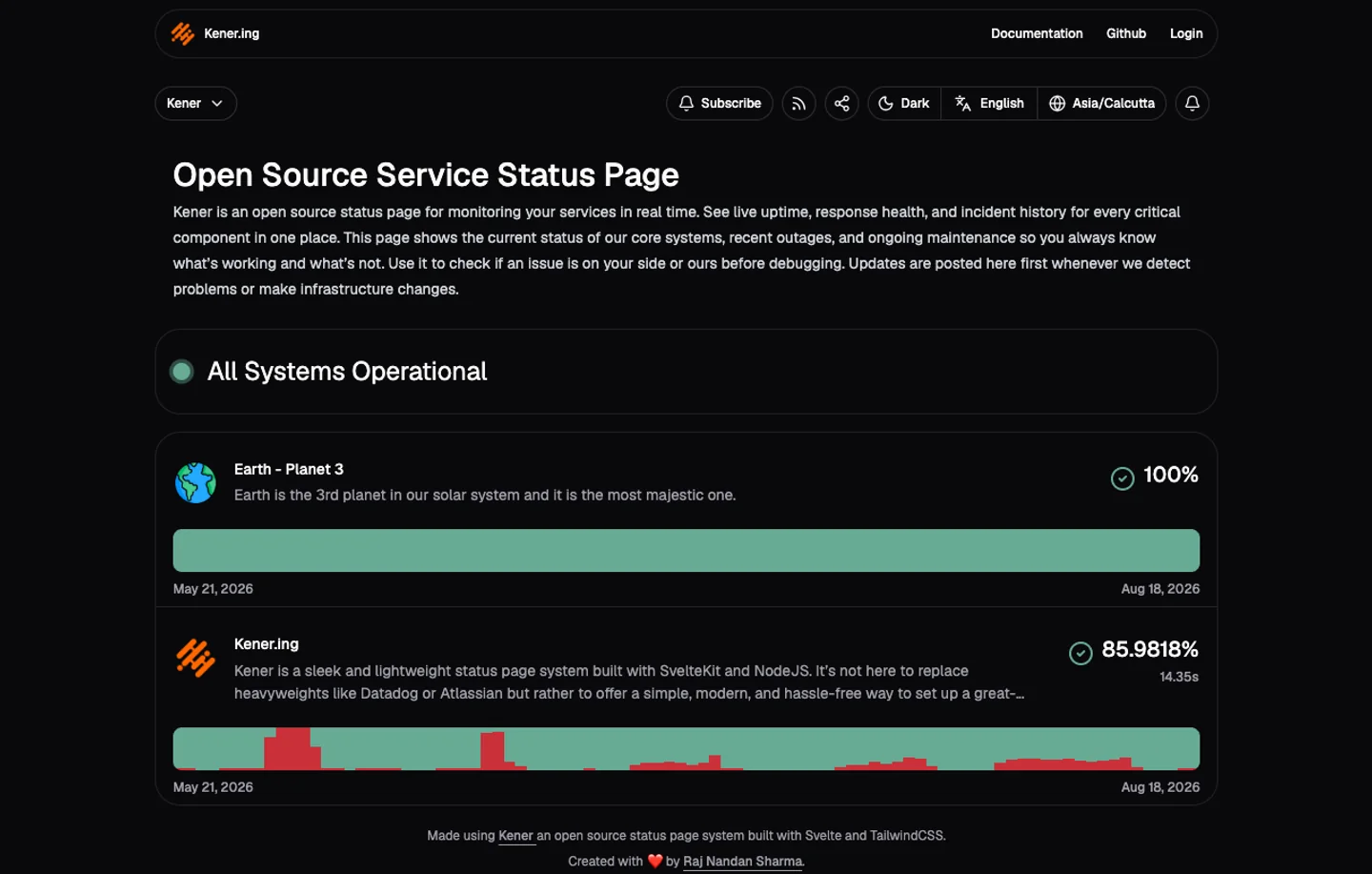Open the Github link
Screen dimensions: 1372x874
pos(1126,33)
